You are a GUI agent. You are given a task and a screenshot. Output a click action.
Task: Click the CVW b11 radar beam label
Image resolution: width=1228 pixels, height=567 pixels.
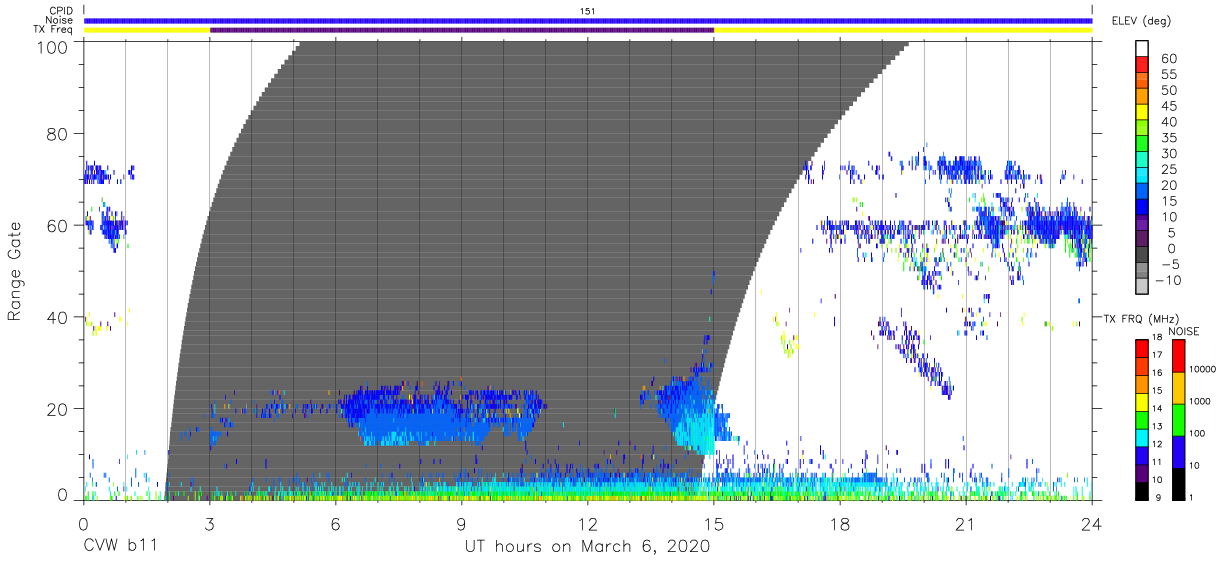[x=120, y=547]
